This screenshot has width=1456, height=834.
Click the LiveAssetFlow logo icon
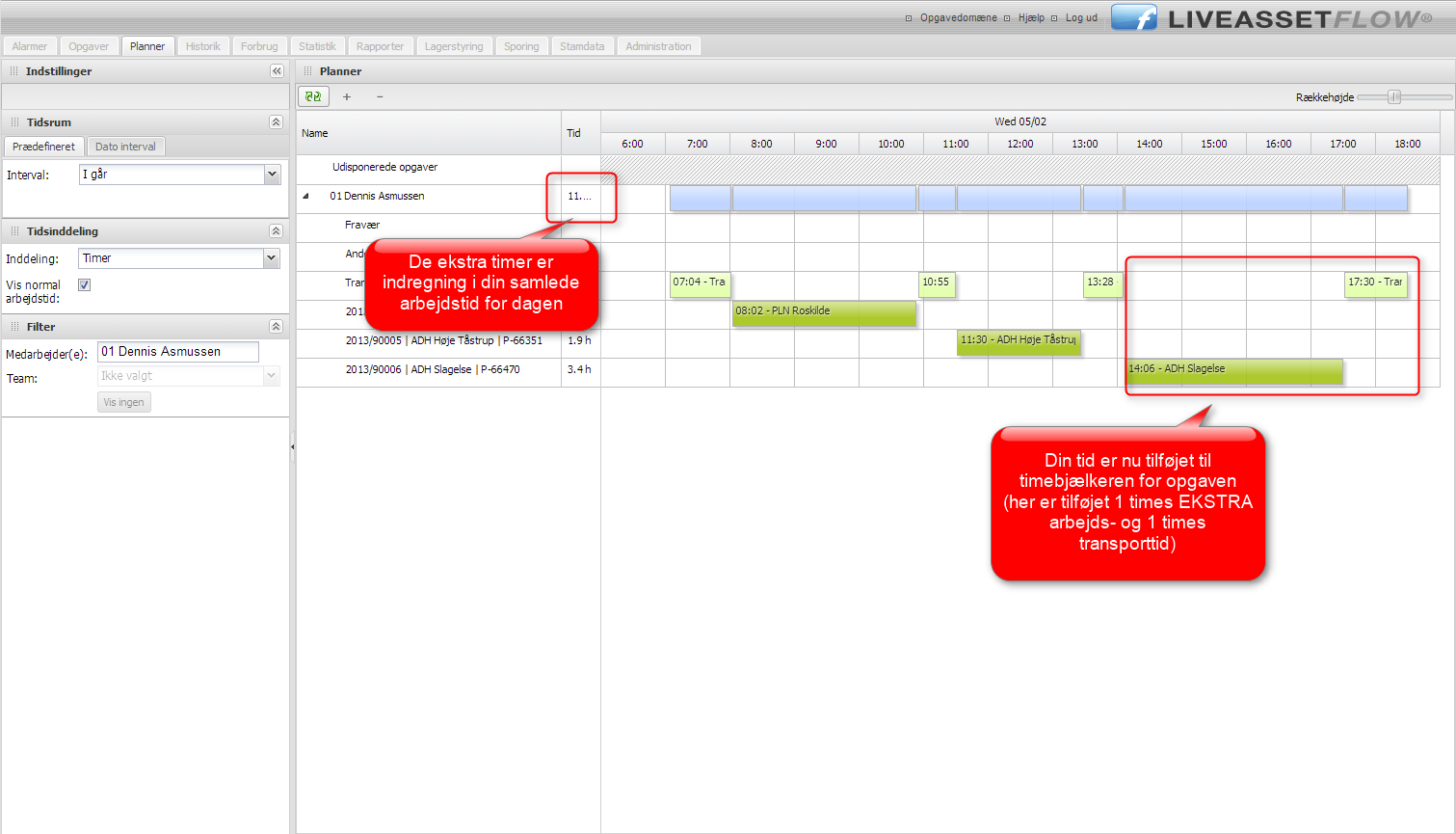coord(1134,18)
